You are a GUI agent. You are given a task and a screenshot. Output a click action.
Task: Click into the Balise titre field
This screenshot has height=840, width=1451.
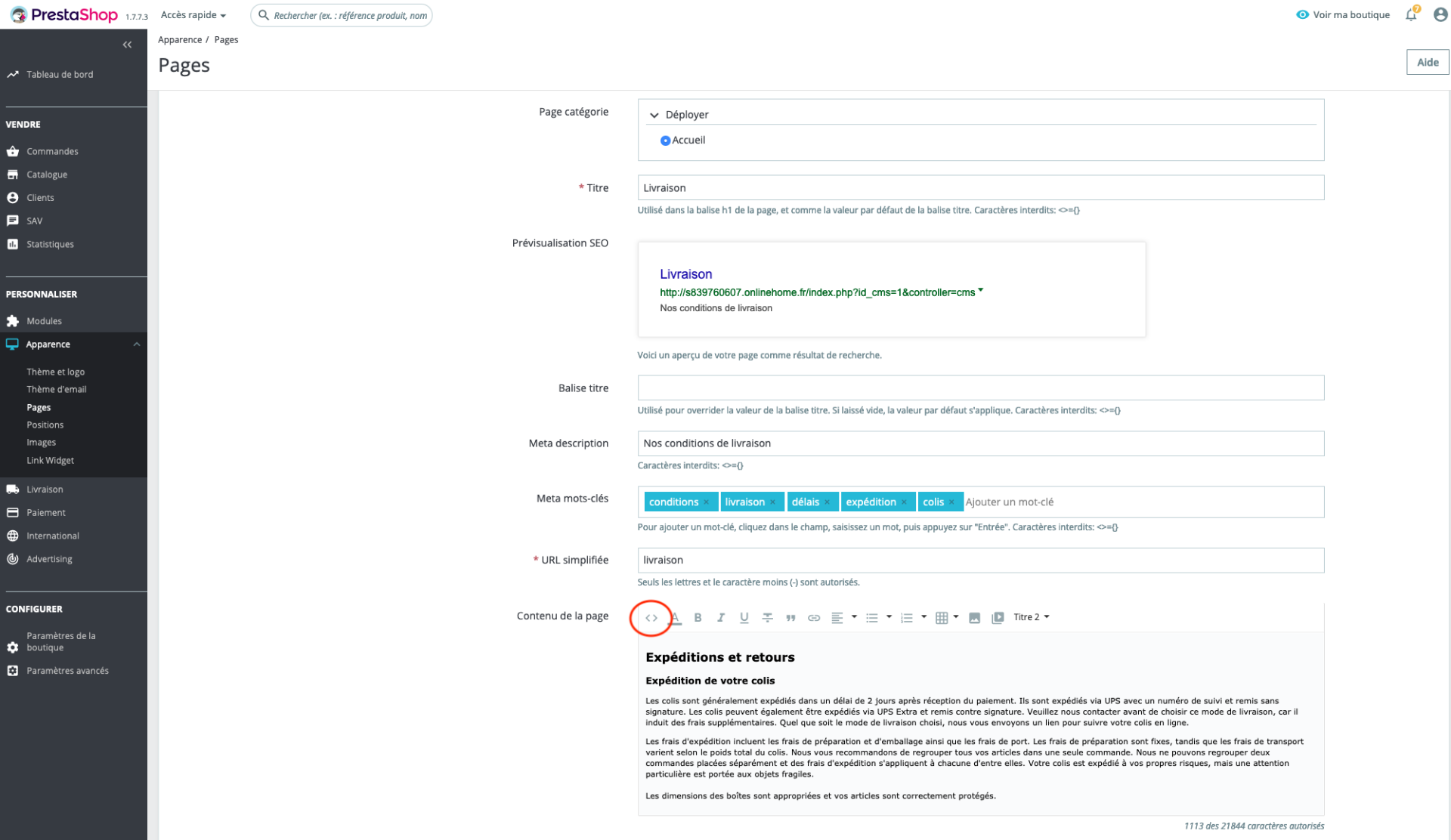tap(980, 388)
